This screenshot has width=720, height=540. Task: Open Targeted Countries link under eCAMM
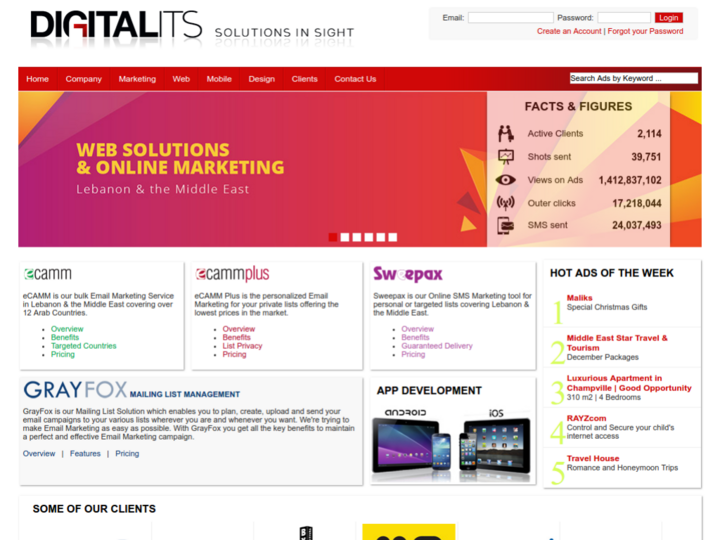(x=84, y=346)
